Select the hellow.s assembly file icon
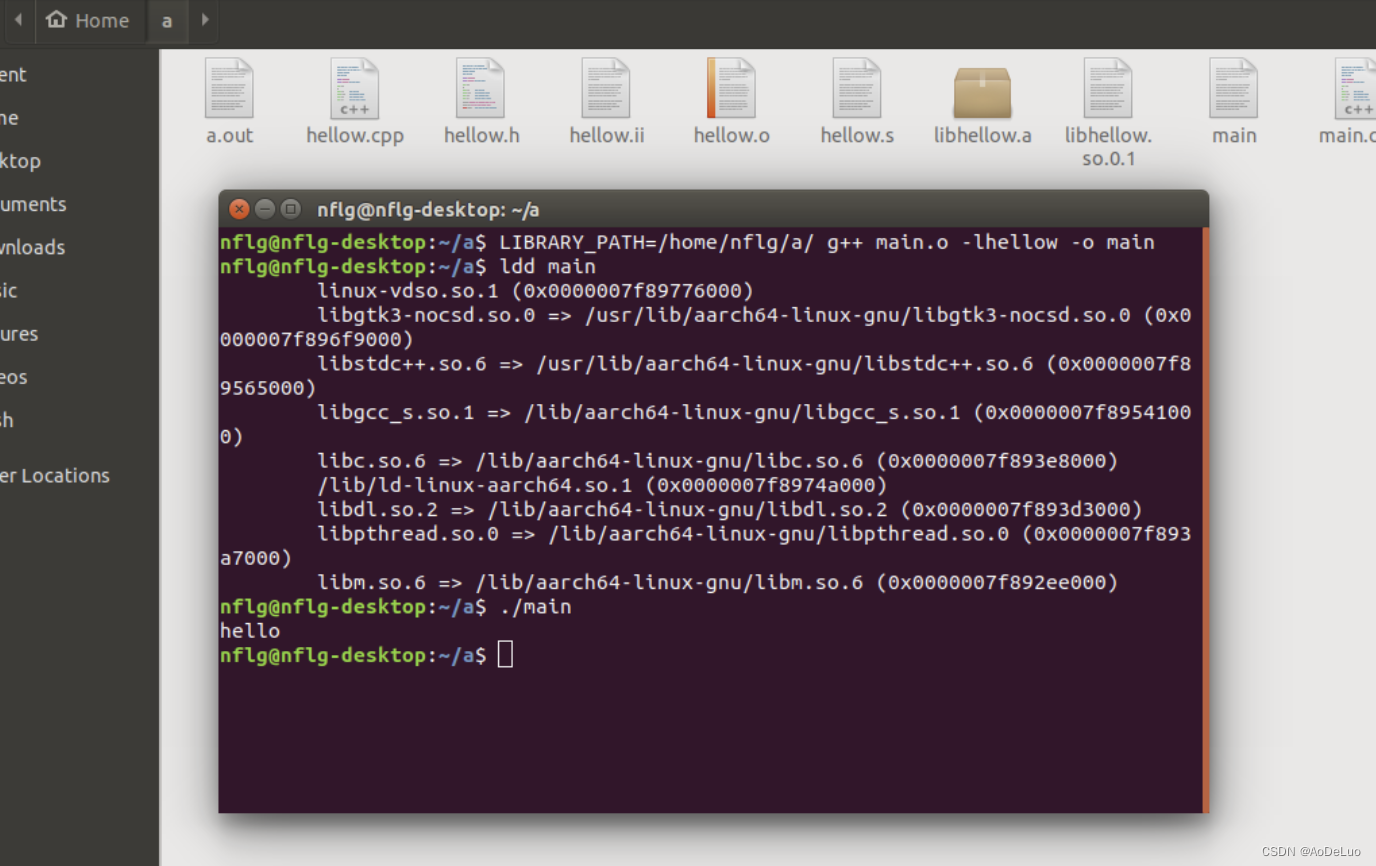Viewport: 1376px width, 866px height. (857, 88)
